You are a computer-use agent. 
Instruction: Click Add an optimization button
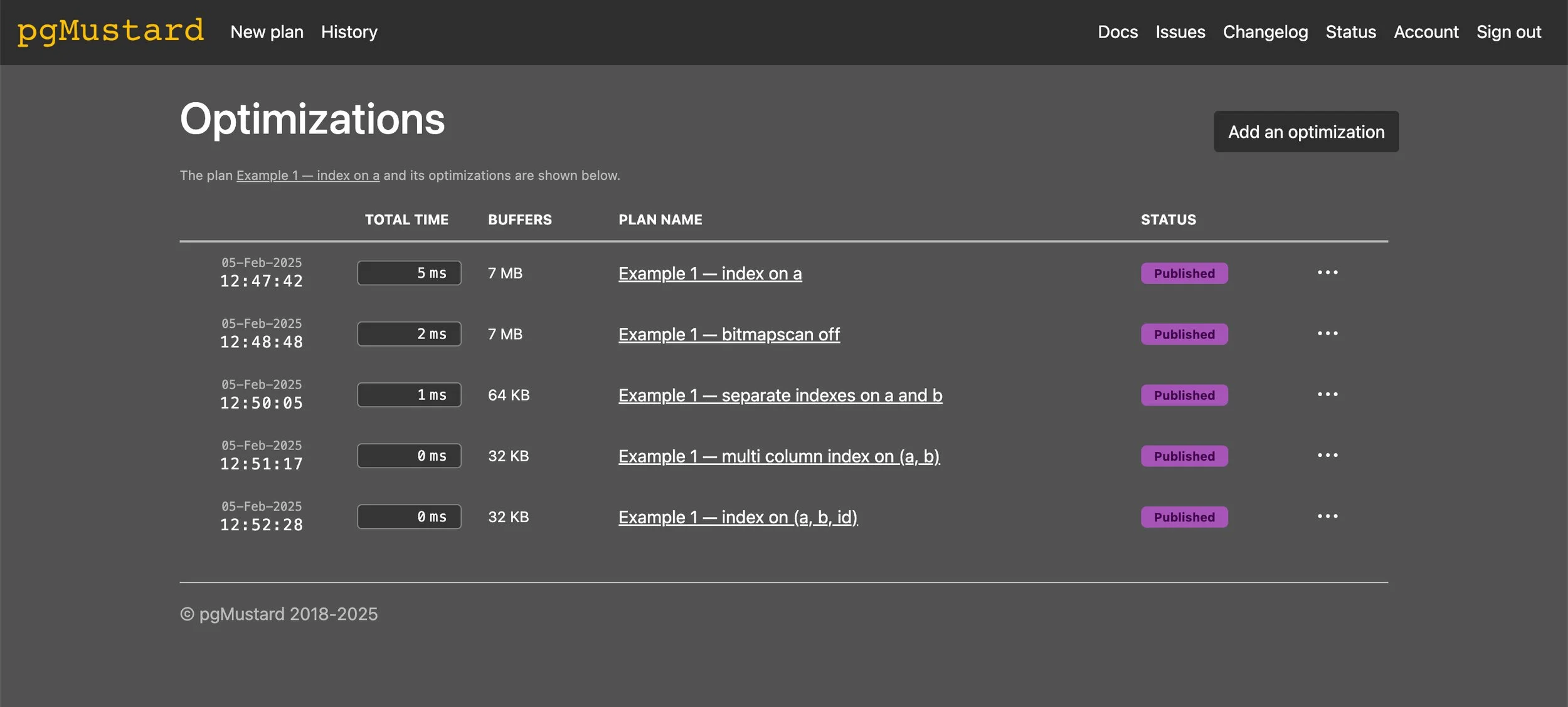pyautogui.click(x=1306, y=132)
